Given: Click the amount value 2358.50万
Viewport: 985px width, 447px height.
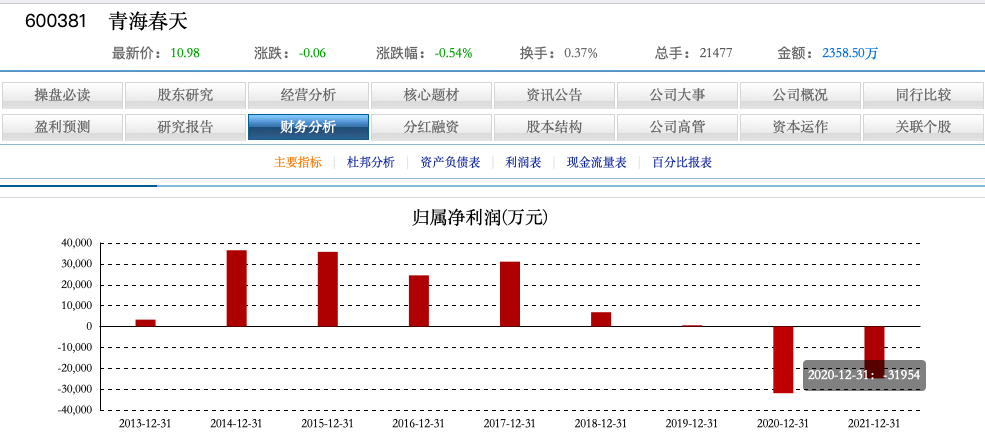Looking at the screenshot, I should coord(851,53).
